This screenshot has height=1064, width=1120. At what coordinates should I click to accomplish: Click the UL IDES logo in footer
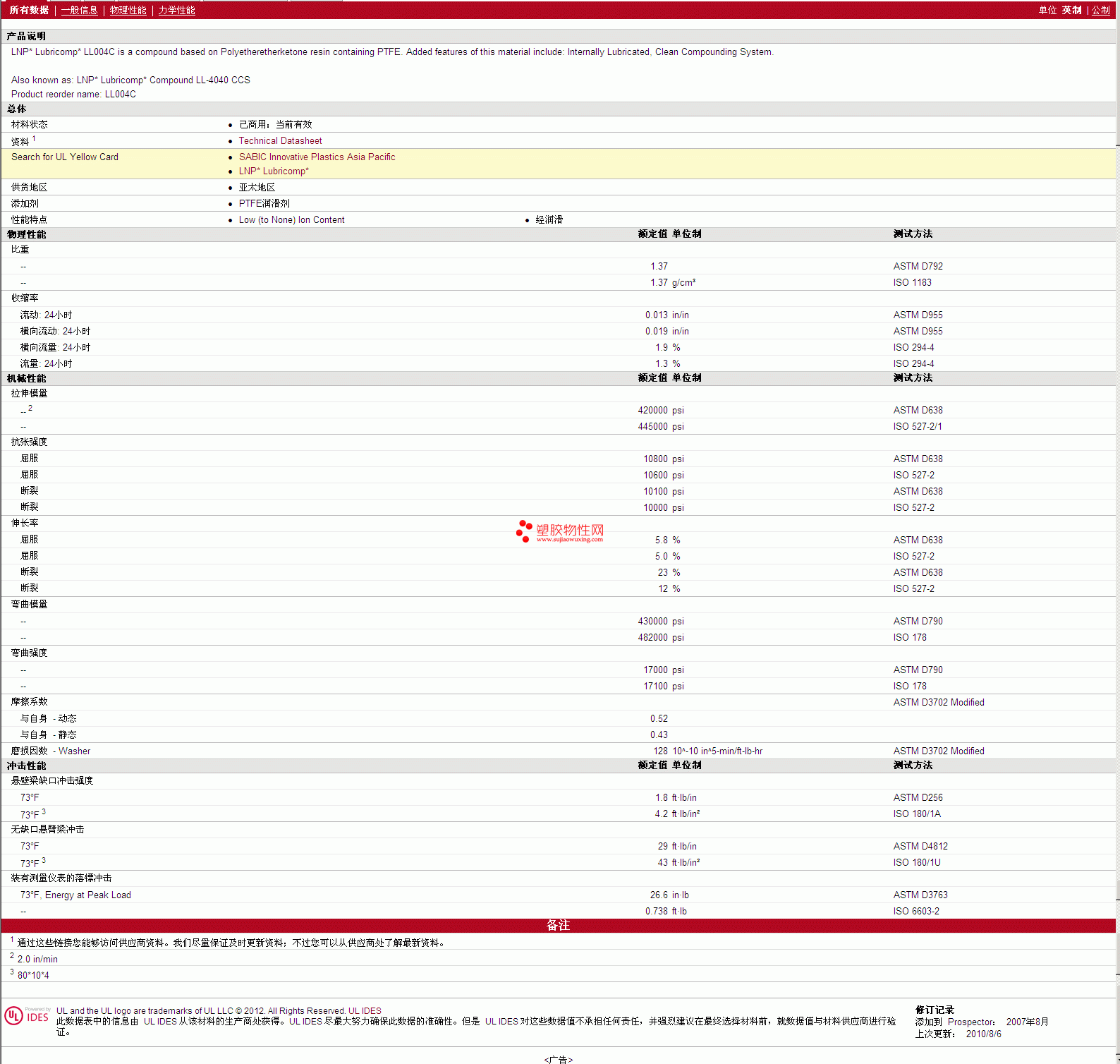click(x=27, y=1016)
